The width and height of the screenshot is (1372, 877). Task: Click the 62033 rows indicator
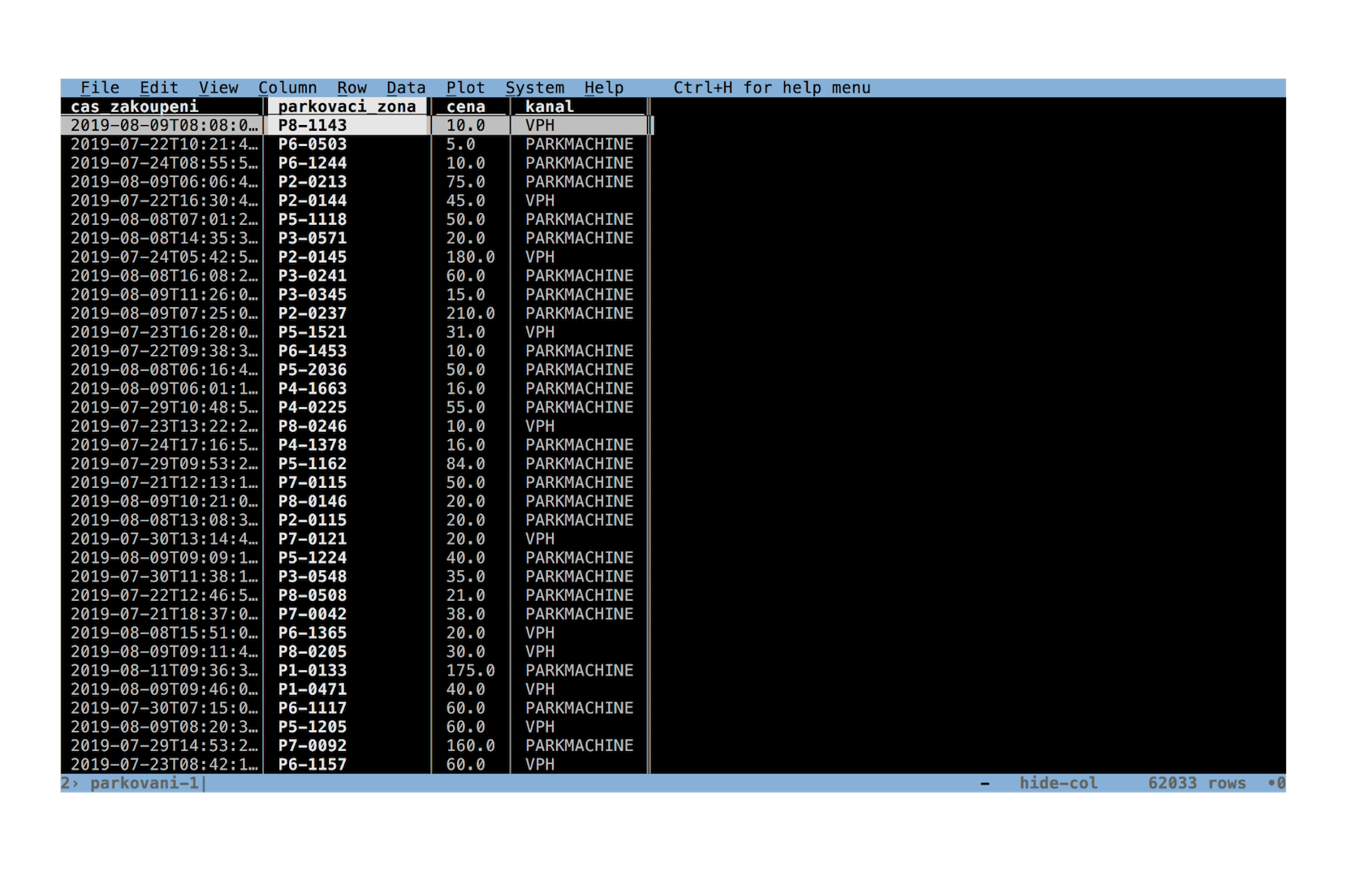1197,784
